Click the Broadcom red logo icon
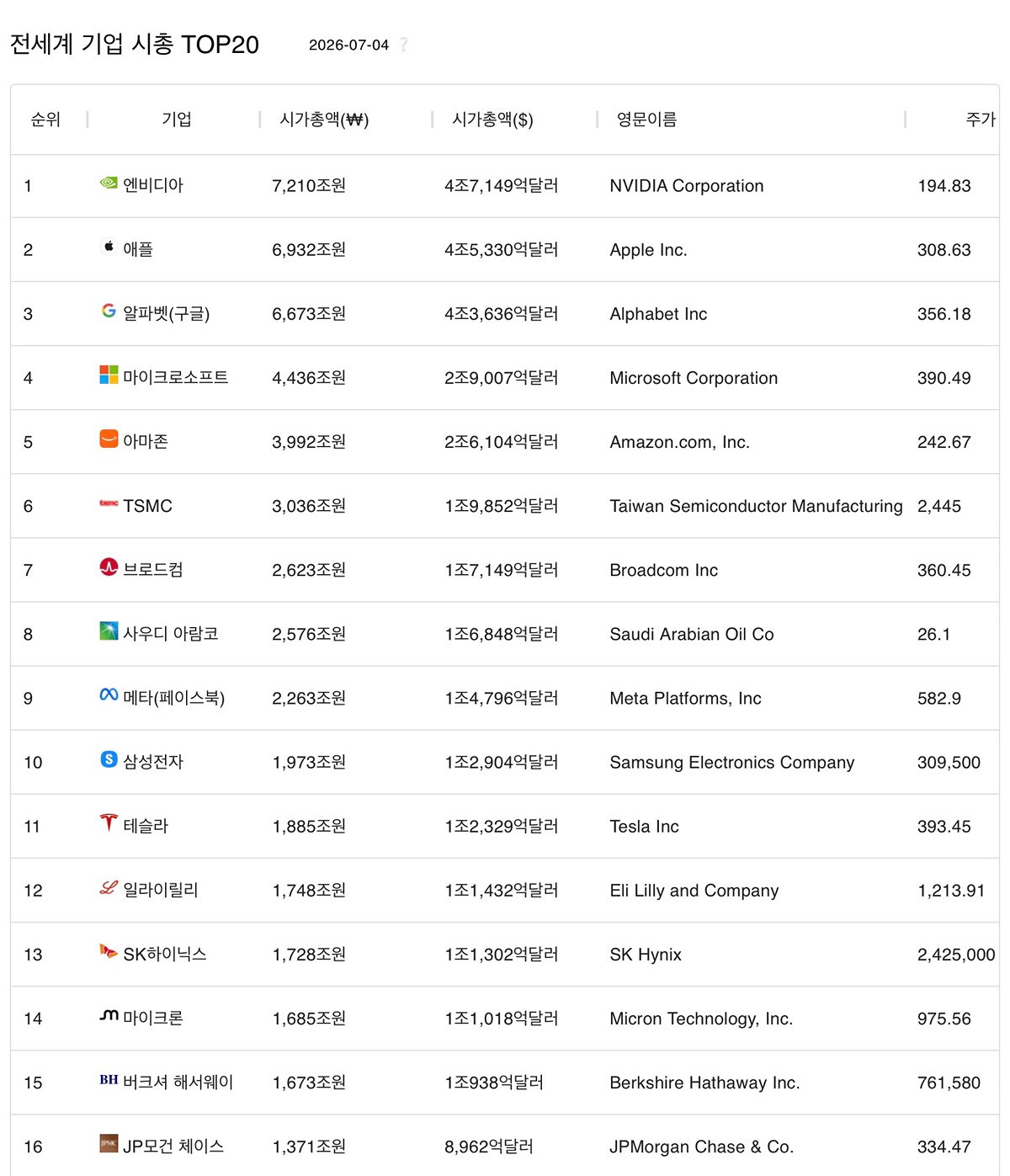 109,567
